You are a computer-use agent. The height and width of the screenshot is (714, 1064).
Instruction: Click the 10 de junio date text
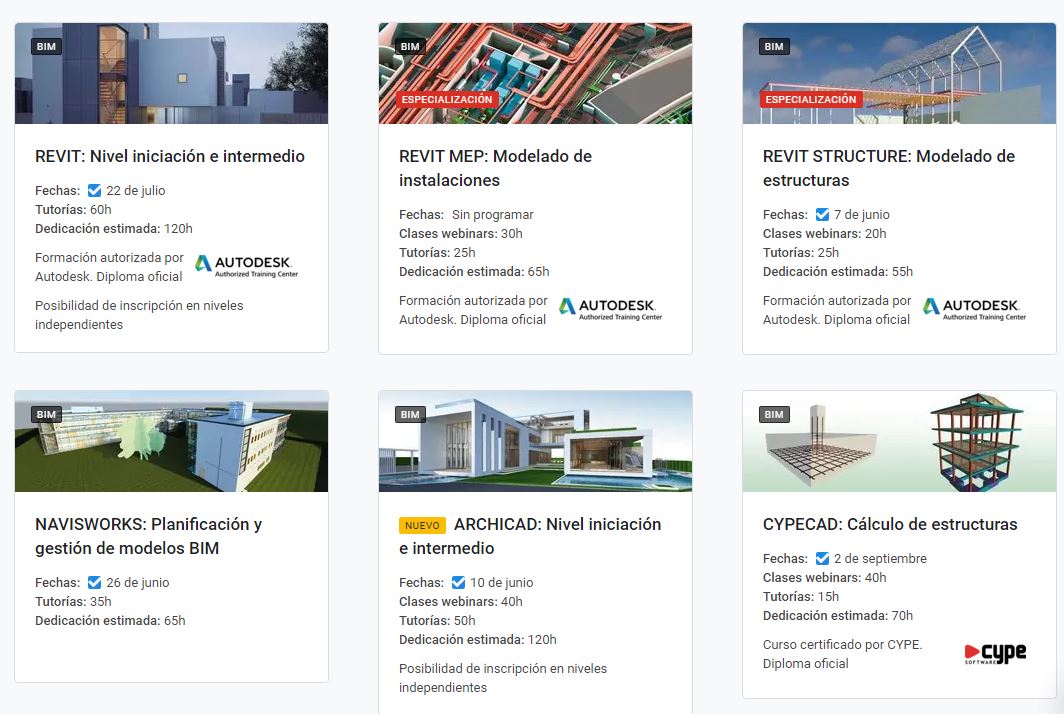point(501,582)
